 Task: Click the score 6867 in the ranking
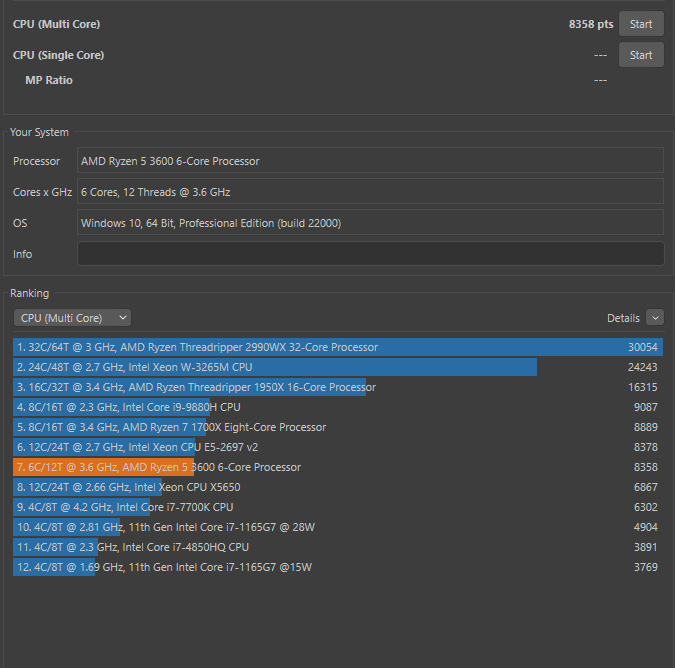(646, 487)
